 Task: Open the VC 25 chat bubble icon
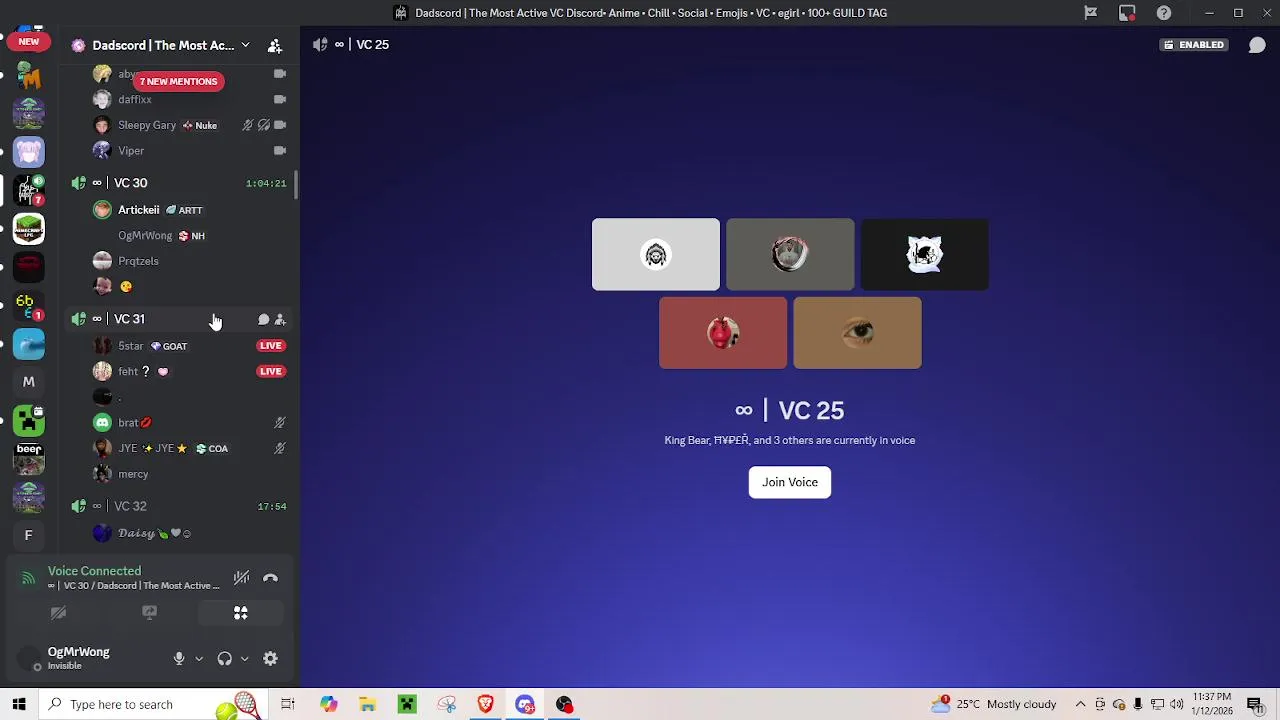click(x=1257, y=45)
